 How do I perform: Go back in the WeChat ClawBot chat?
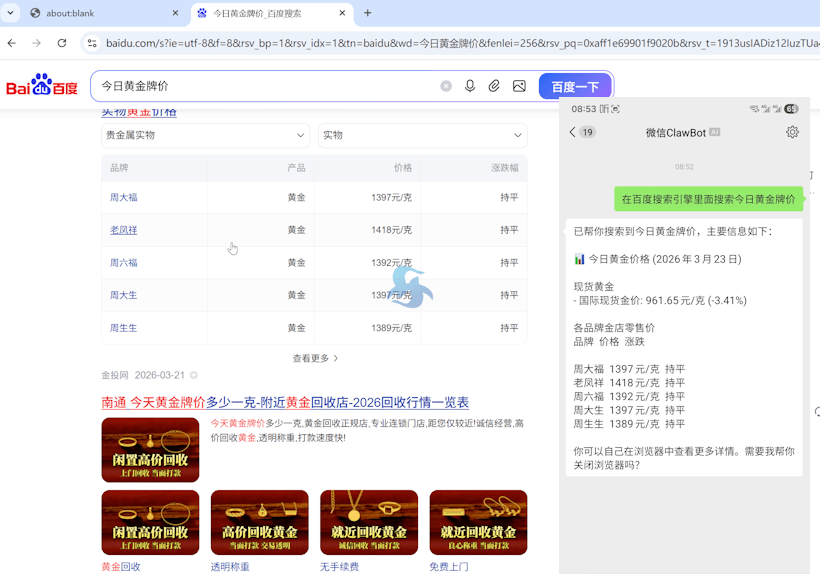(572, 132)
